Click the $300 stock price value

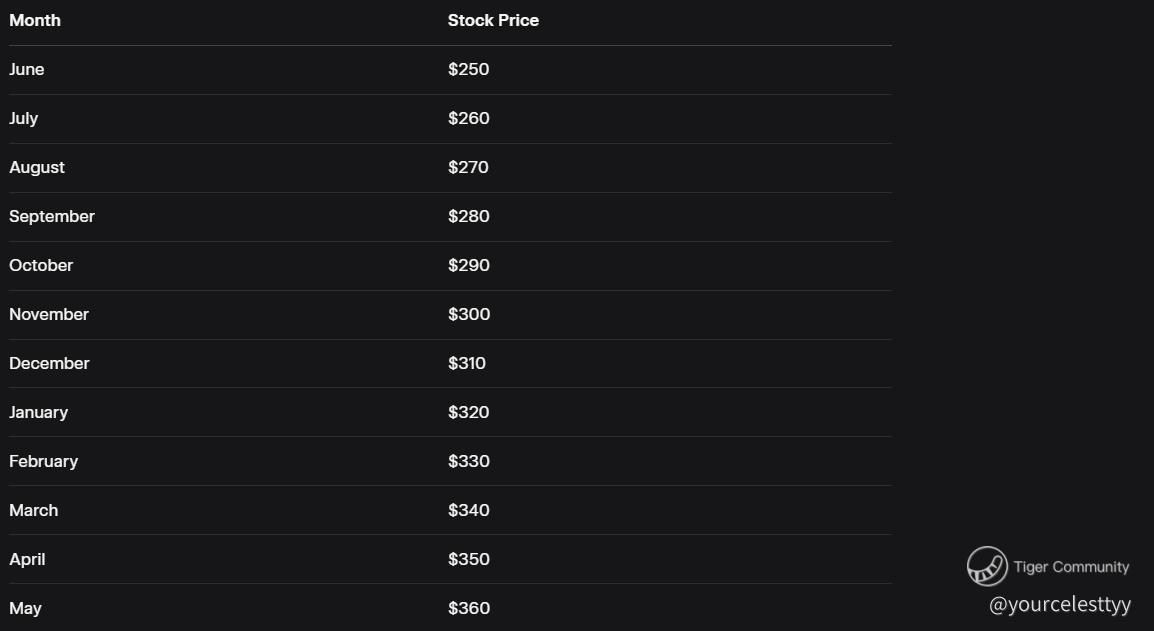[469, 314]
